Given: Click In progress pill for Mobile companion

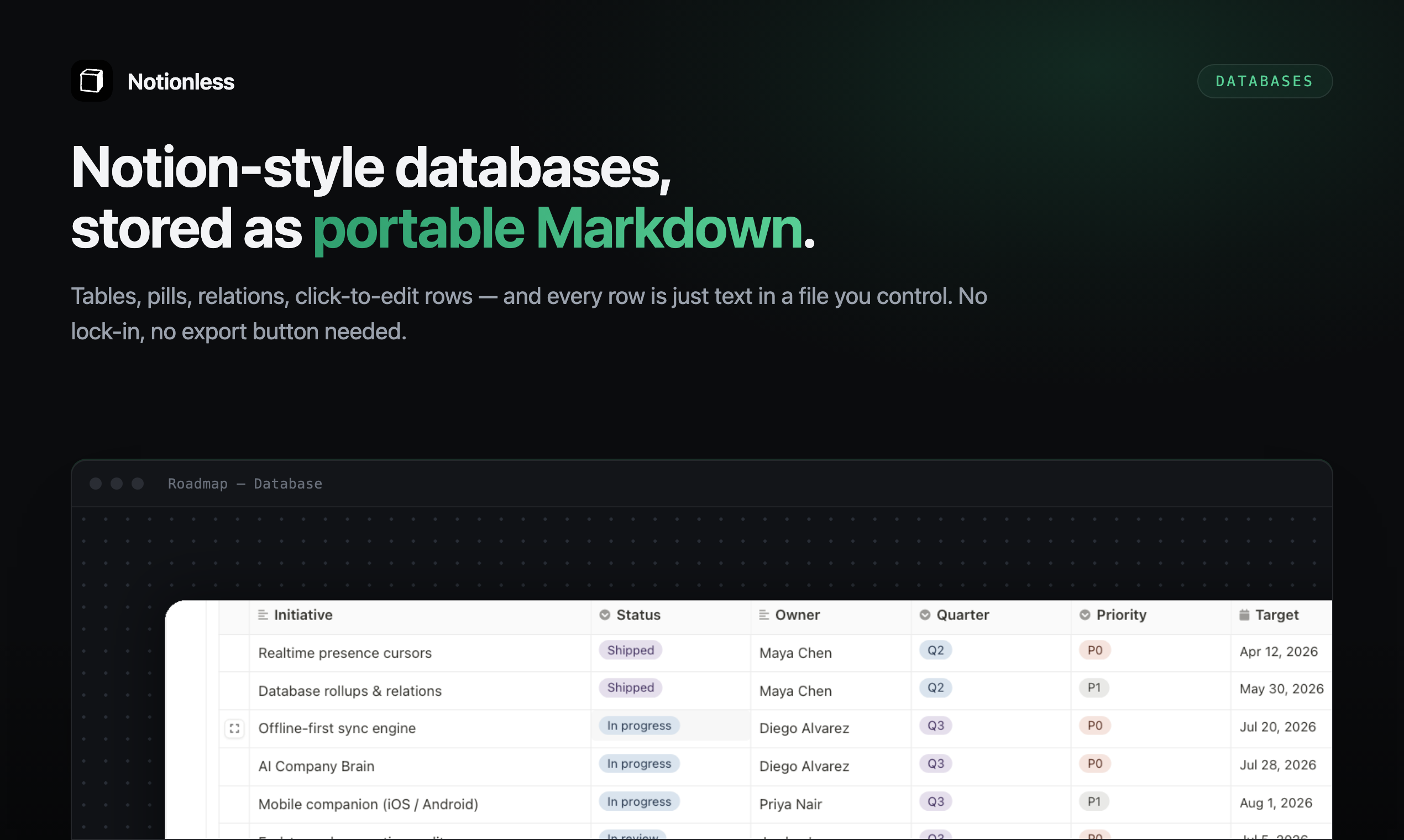Looking at the screenshot, I should point(639,801).
